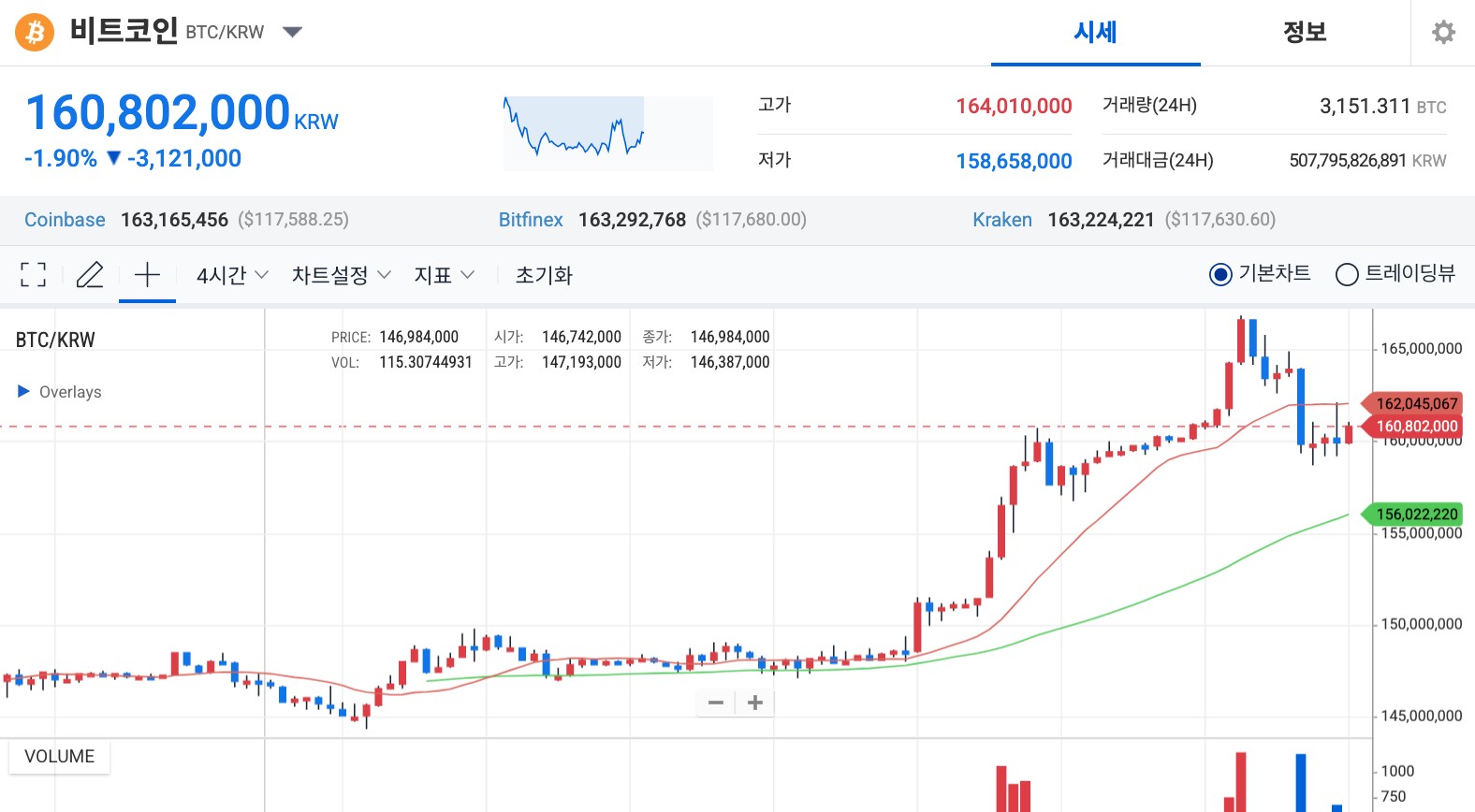Select the 기본차트 radio button
Viewport: 1475px width, 812px height.
click(x=1220, y=274)
